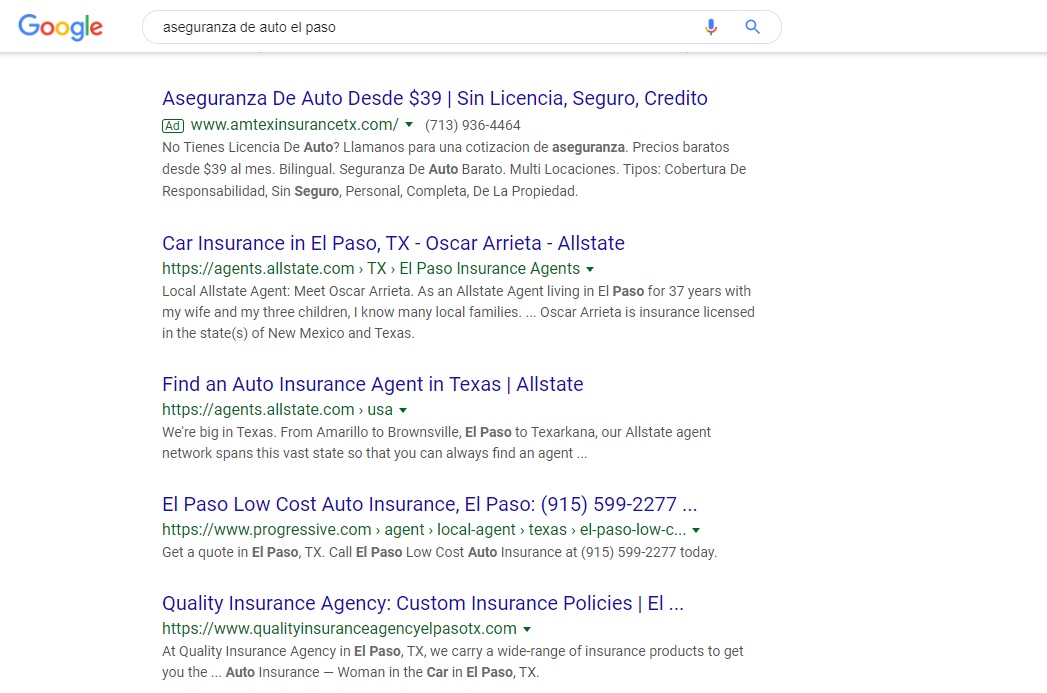Open Quality Insurance Agency result
This screenshot has width=1047, height=693.
[423, 603]
